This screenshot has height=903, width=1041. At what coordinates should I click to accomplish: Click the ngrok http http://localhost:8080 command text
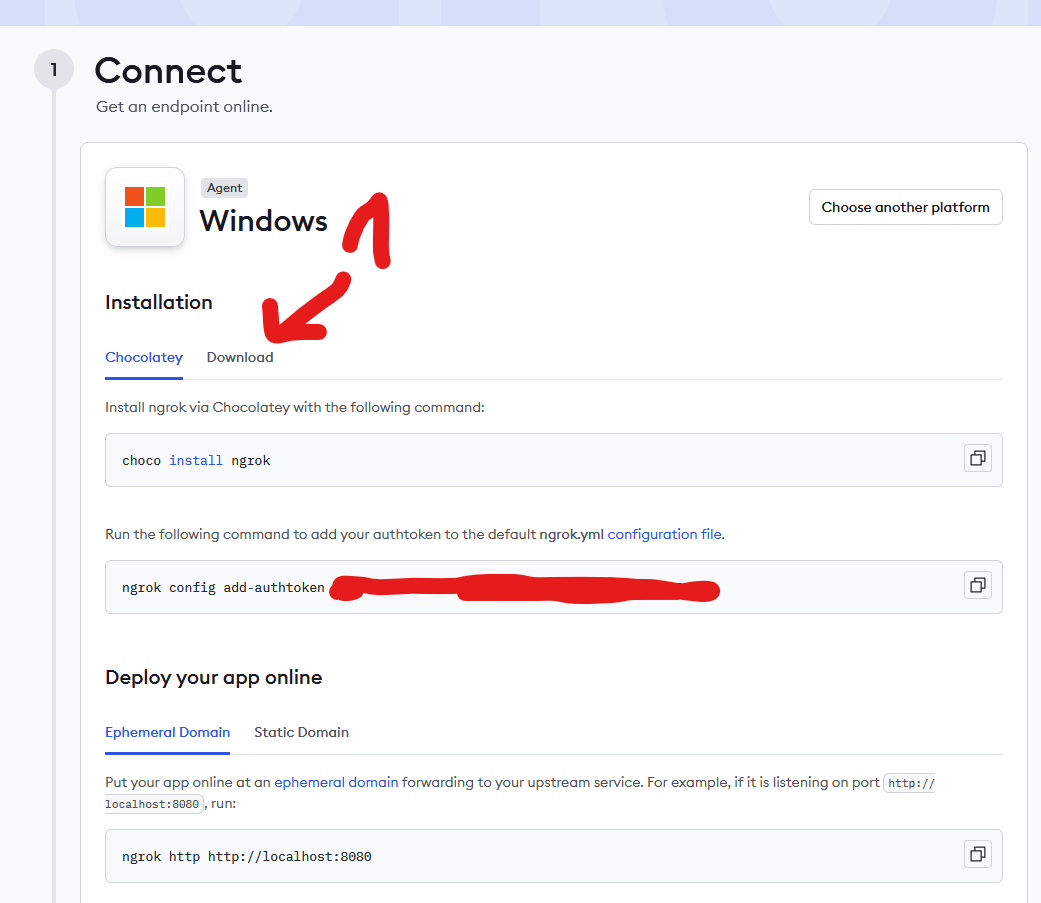tap(247, 857)
